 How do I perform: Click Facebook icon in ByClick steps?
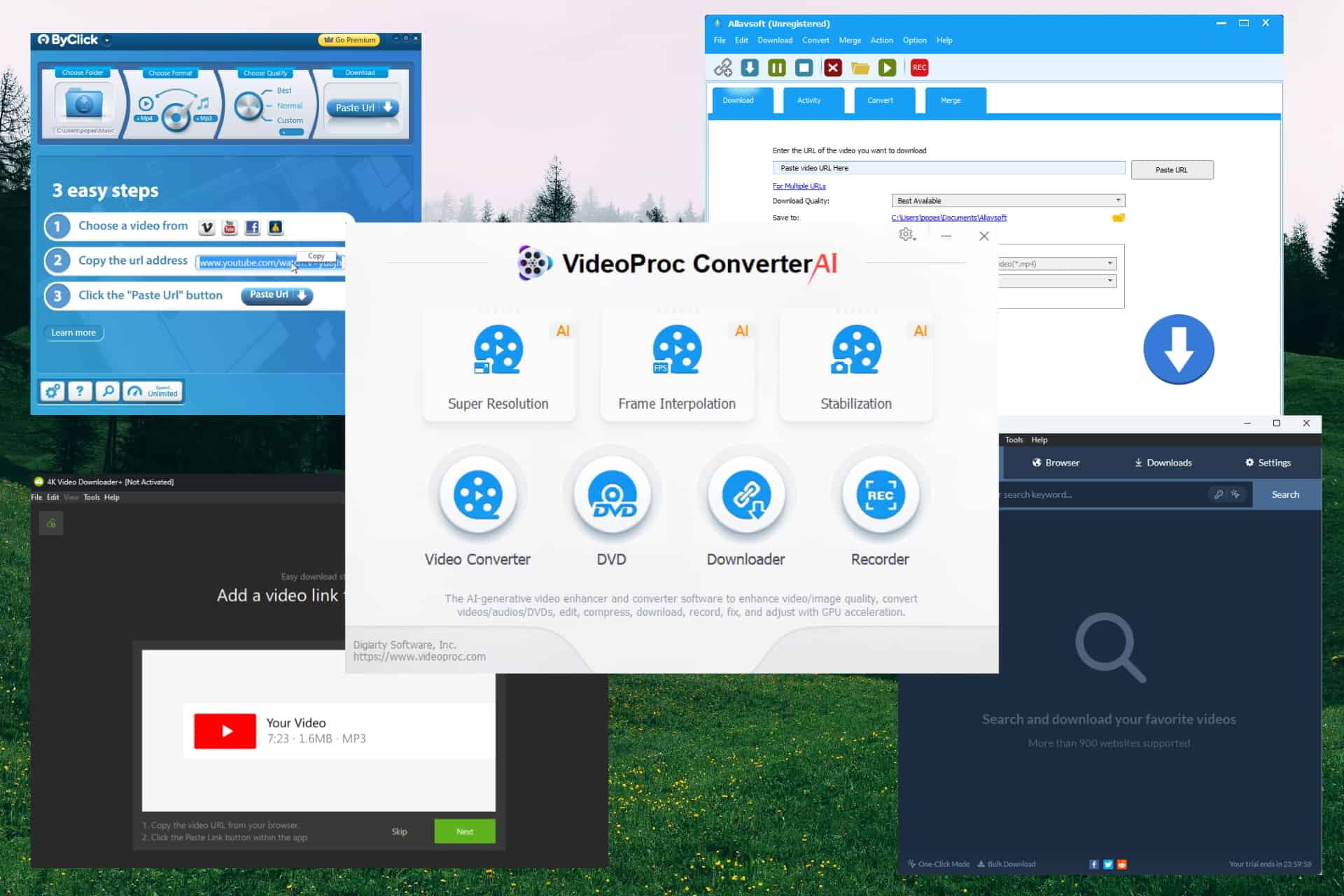253,227
